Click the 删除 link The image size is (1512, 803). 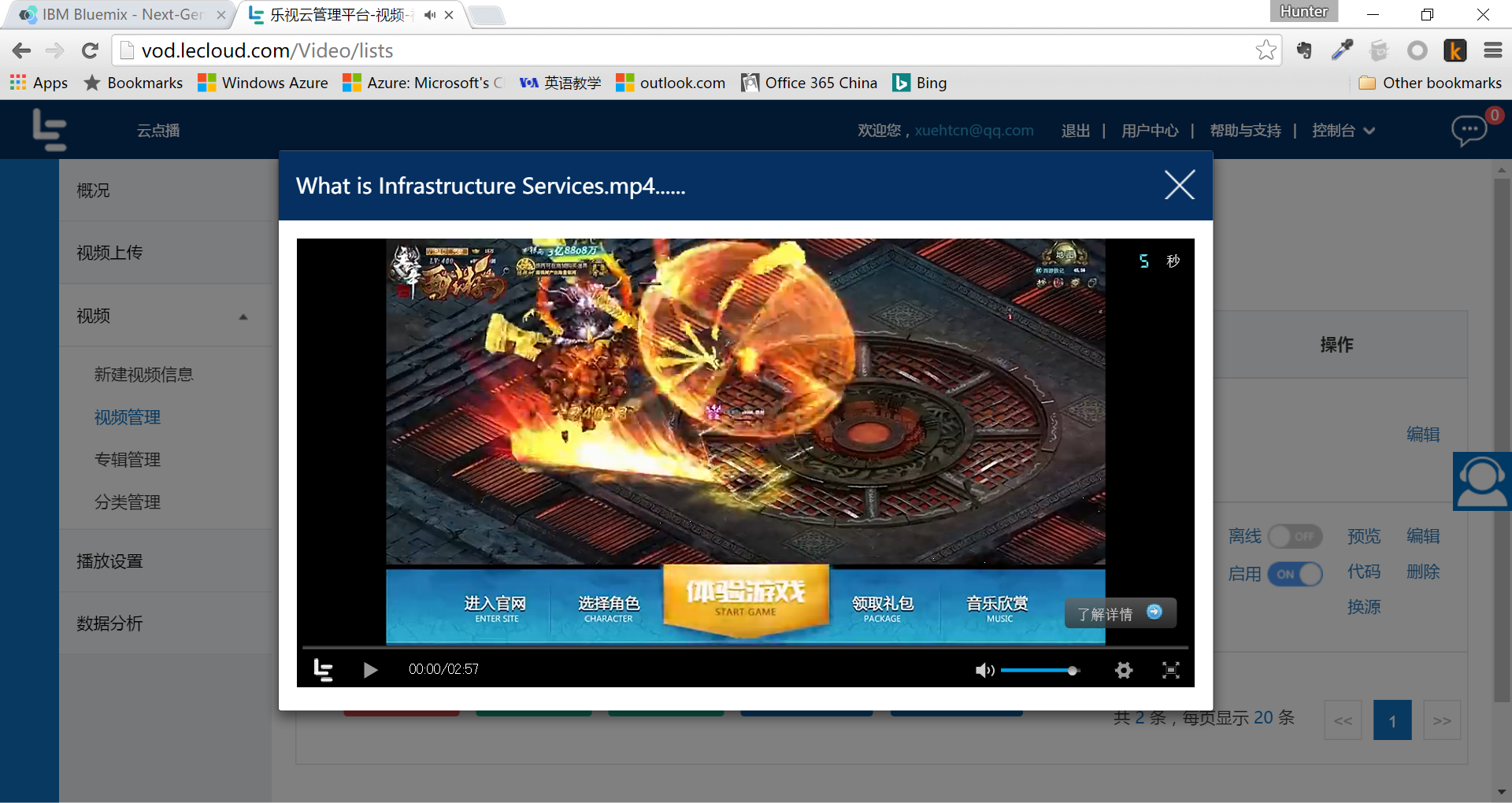pyautogui.click(x=1423, y=572)
